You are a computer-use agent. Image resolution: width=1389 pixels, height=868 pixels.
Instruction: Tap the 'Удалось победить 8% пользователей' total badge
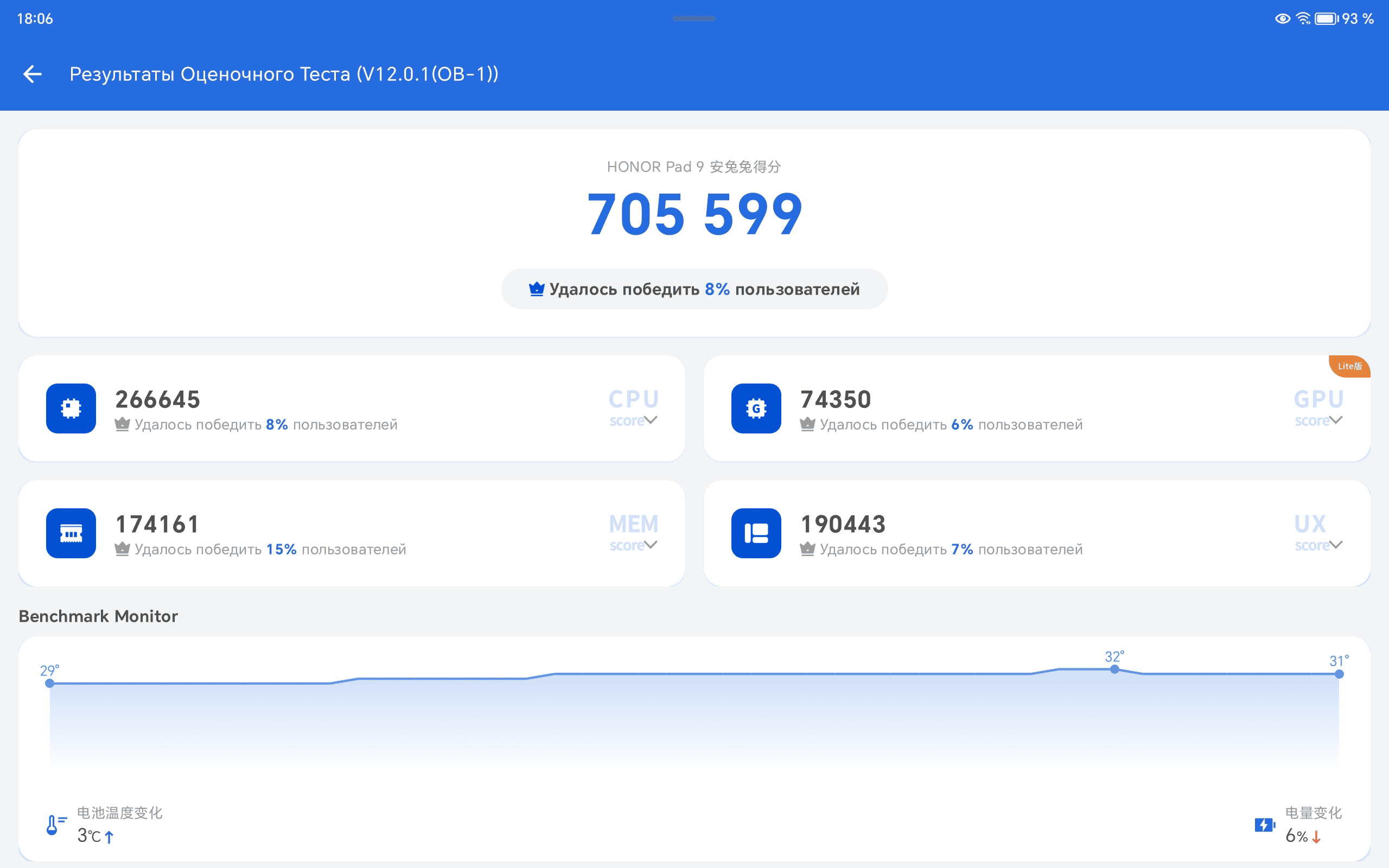coord(694,289)
